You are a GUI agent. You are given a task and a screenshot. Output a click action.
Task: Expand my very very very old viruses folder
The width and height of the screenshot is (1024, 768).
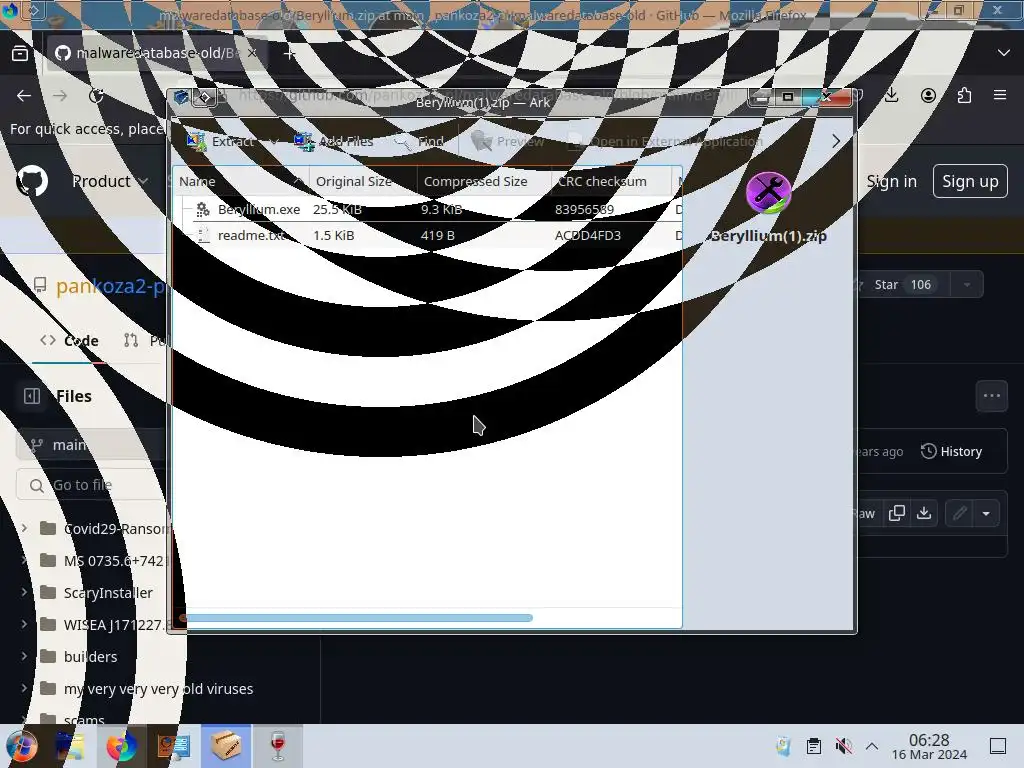point(24,688)
